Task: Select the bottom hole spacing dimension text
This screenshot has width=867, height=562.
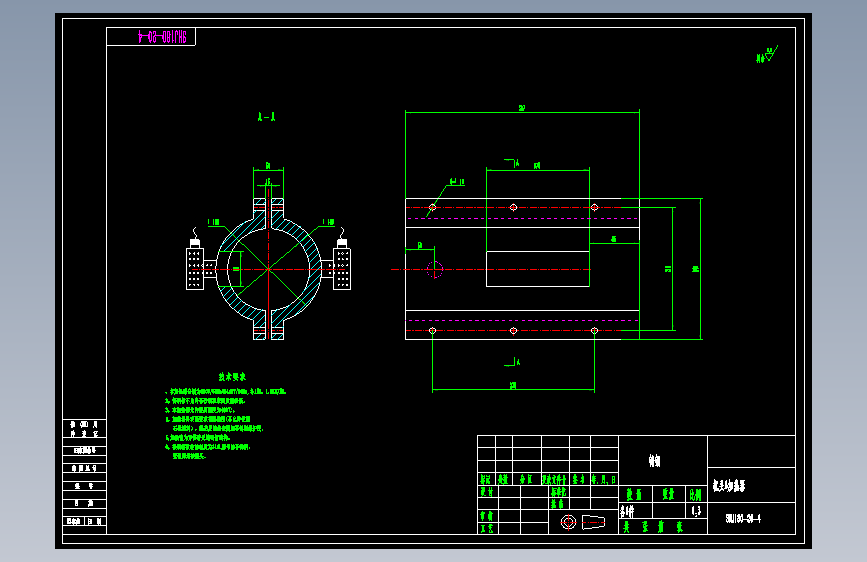Action: pos(513,386)
